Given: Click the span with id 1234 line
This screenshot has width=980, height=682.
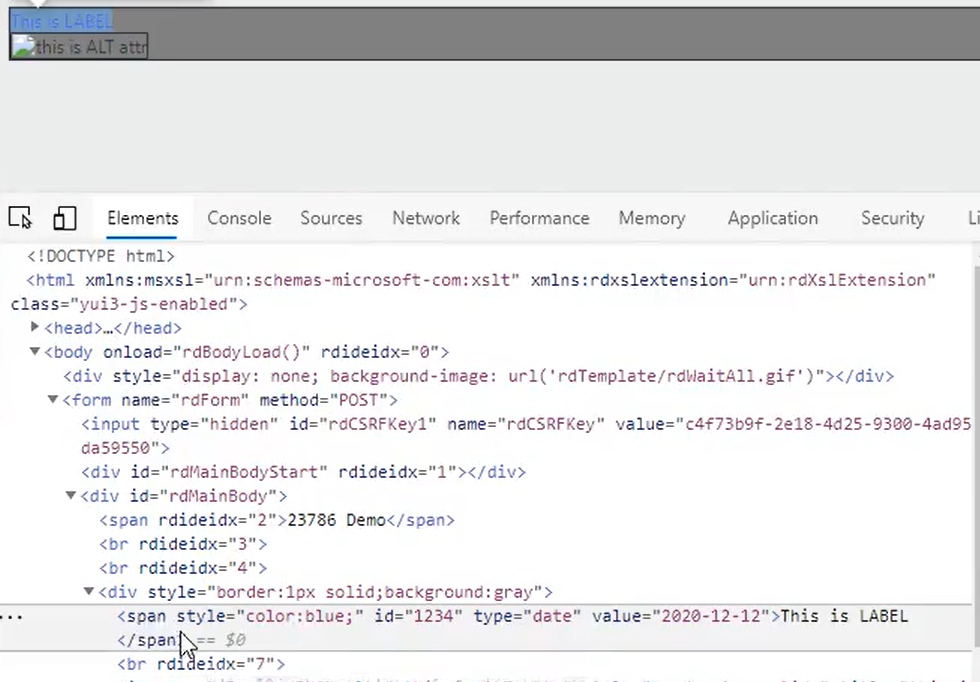Looking at the screenshot, I should pyautogui.click(x=512, y=616).
